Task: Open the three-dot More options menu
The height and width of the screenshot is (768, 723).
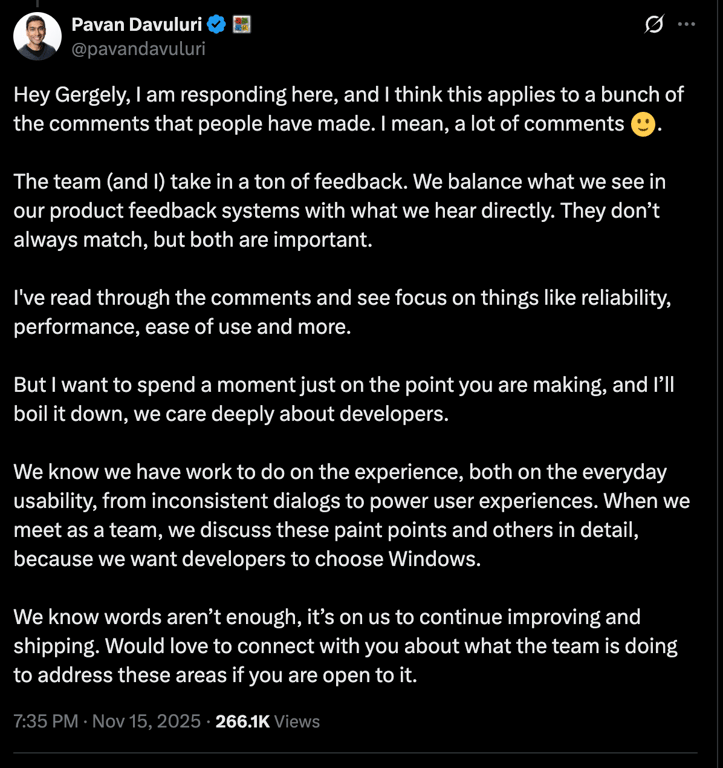Action: tap(686, 25)
